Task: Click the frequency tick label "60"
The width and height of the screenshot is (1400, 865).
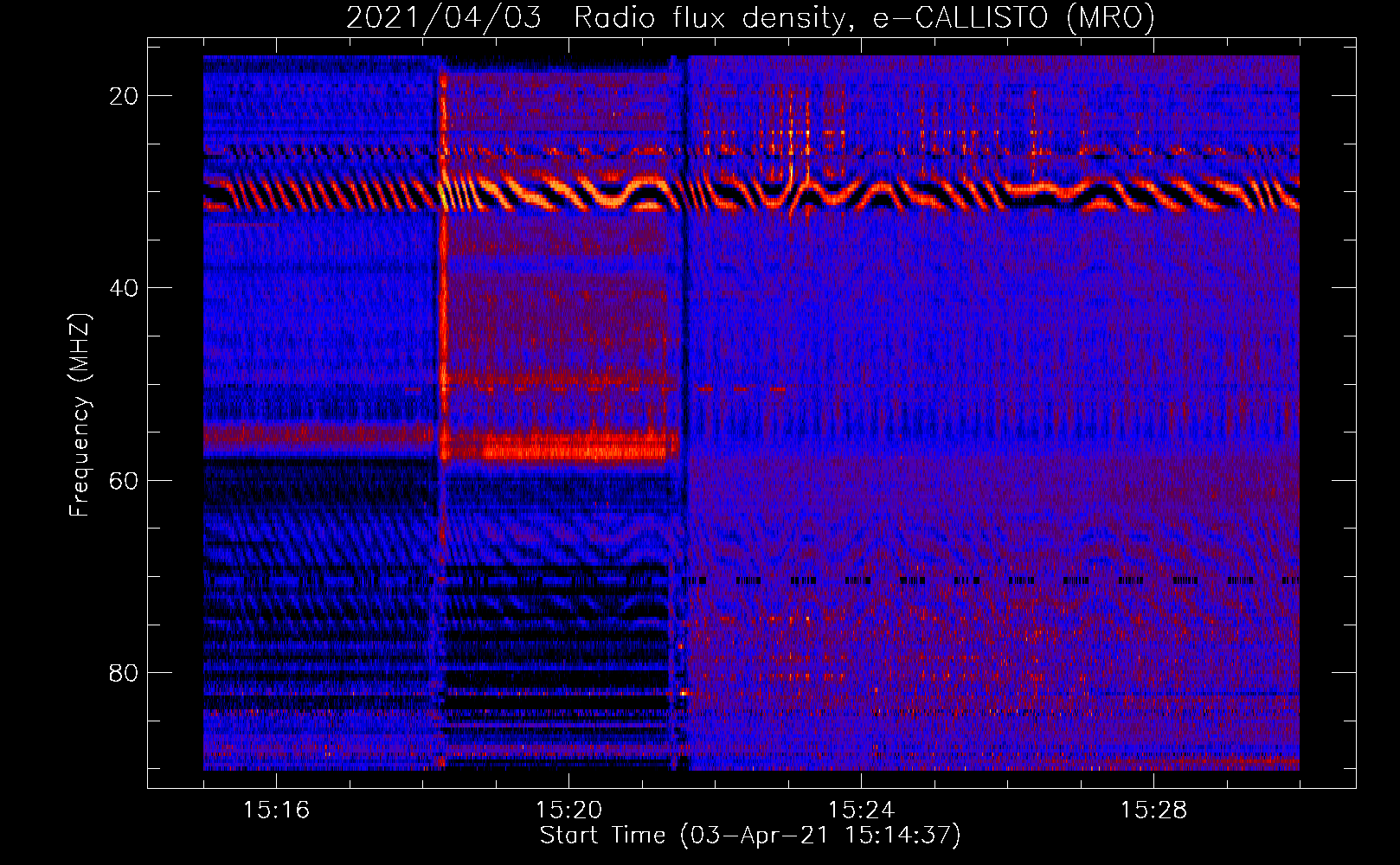Action: click(x=124, y=481)
